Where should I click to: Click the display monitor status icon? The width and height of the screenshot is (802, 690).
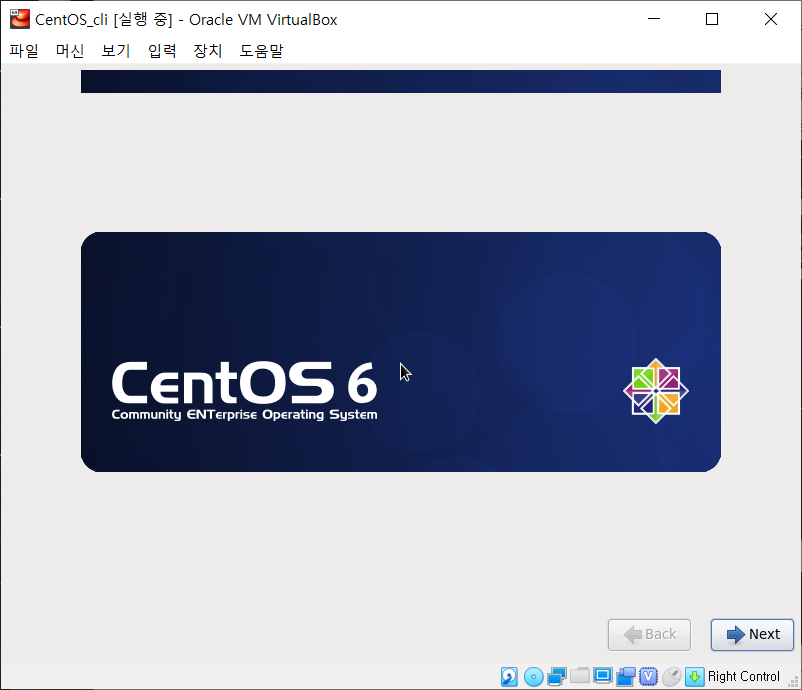[603, 676]
